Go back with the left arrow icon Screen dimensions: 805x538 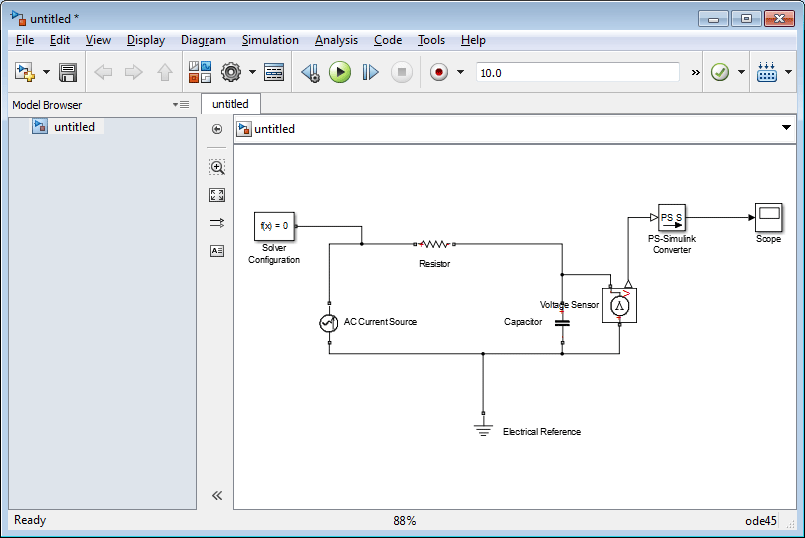pos(103,72)
